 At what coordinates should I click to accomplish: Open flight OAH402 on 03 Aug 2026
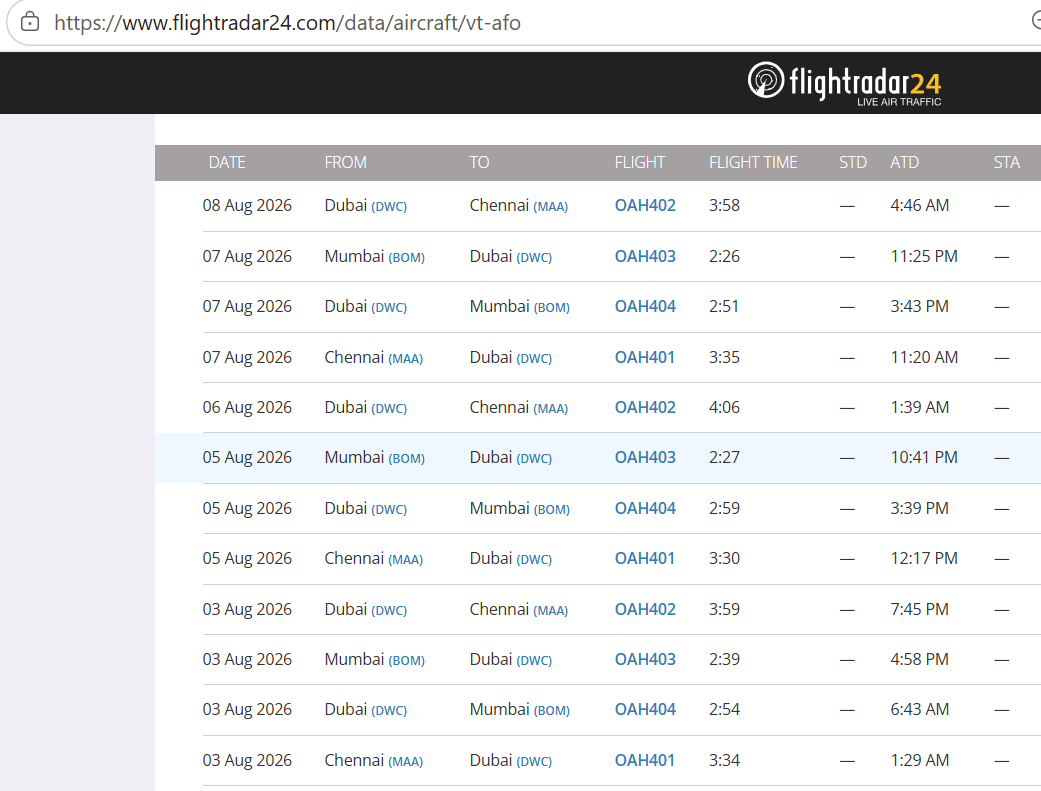click(645, 609)
